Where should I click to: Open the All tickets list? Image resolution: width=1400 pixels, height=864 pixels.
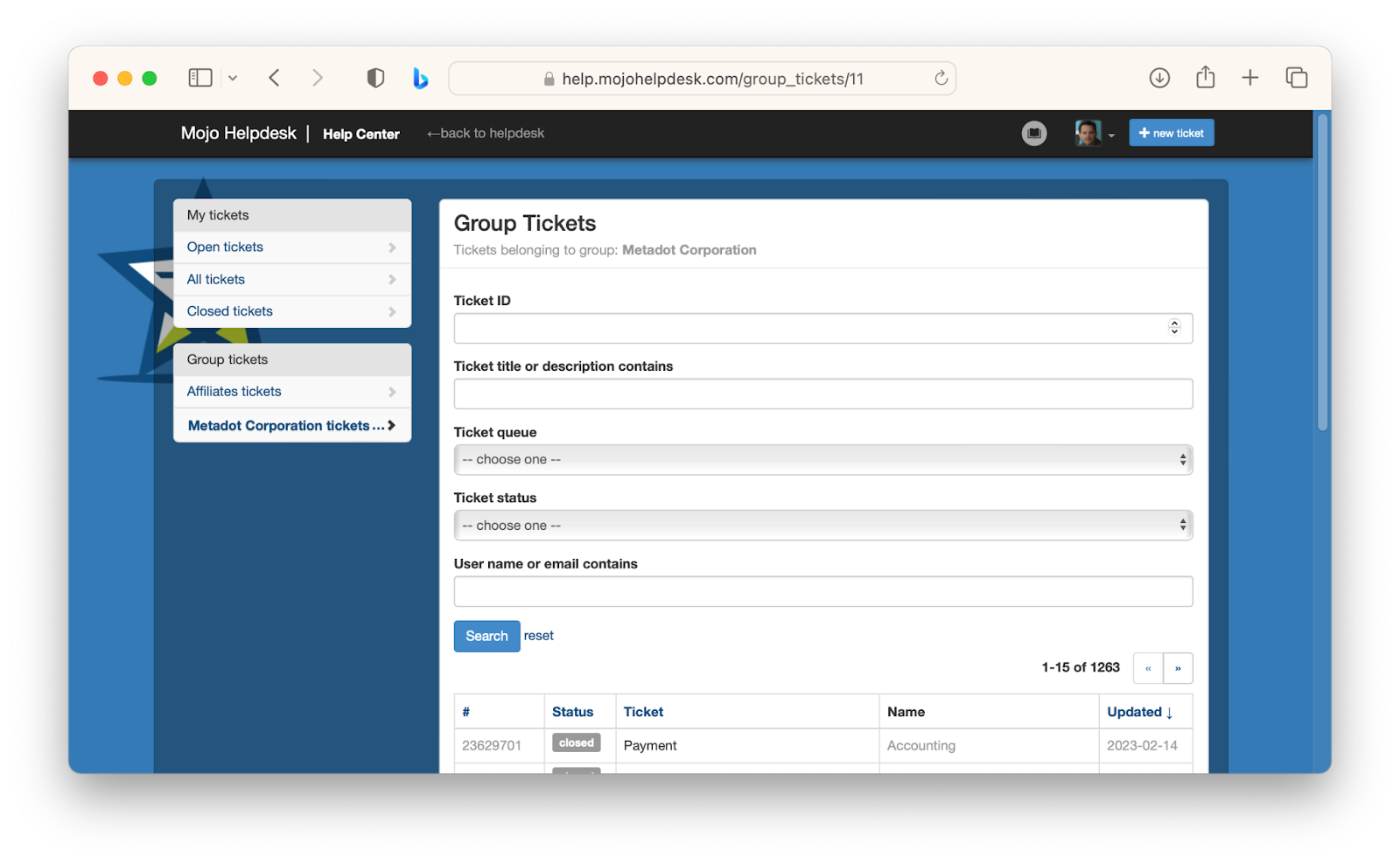click(292, 280)
